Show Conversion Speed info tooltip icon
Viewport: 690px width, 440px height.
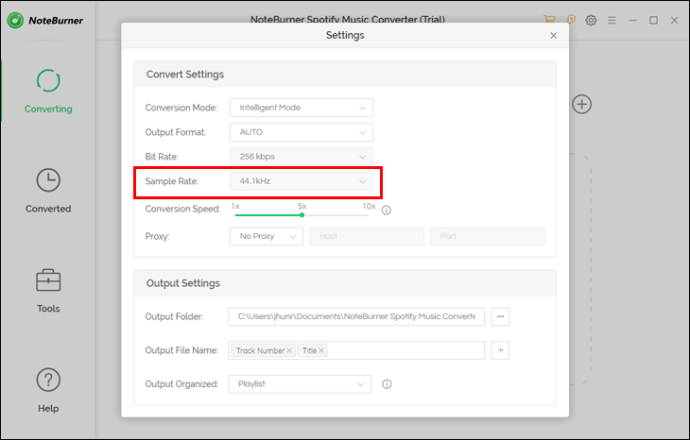[386, 210]
